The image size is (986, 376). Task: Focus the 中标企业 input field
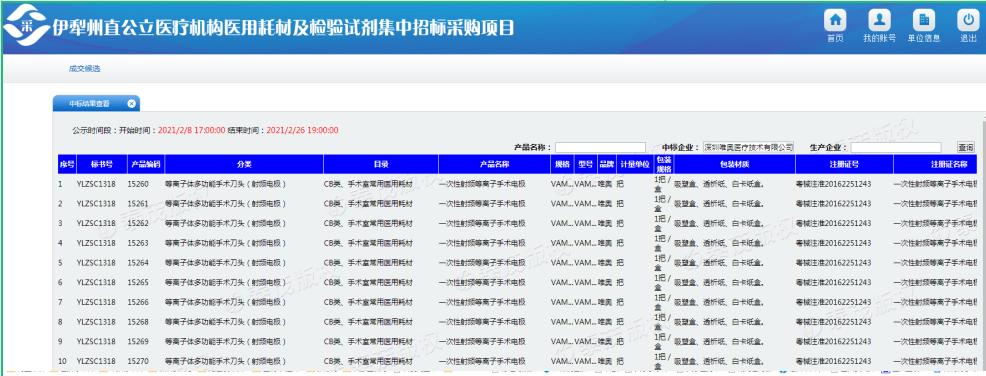point(748,147)
